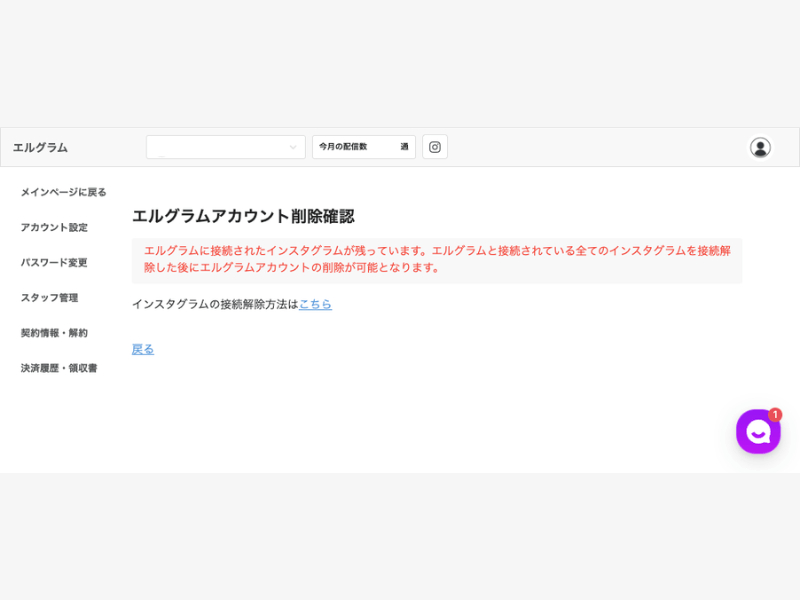Go to メインページに戻る in sidebar
This screenshot has width=800, height=600.
pyautogui.click(x=64, y=192)
